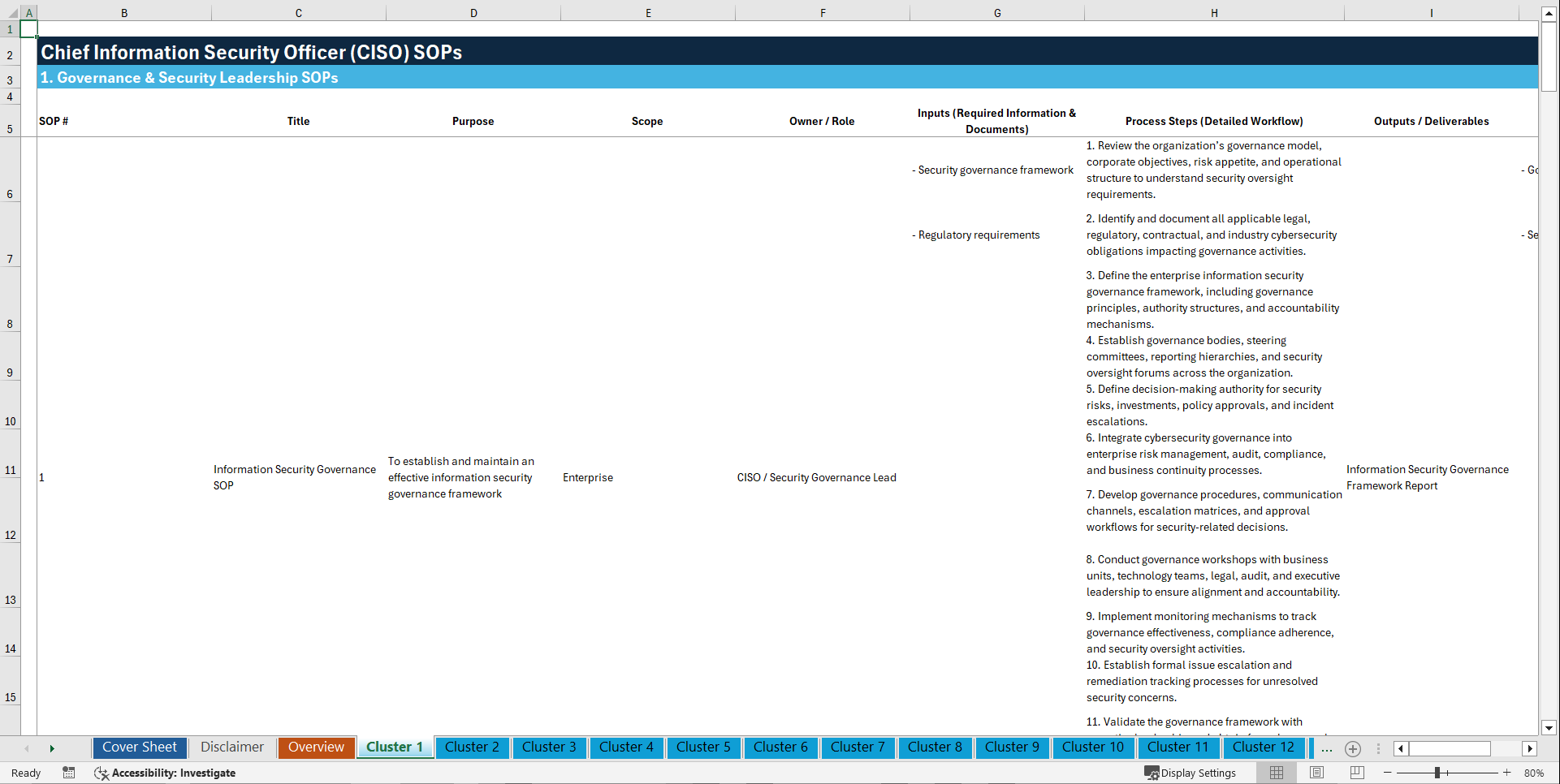Open the macro recording status icon
This screenshot has height=784, width=1560.
pyautogui.click(x=69, y=773)
